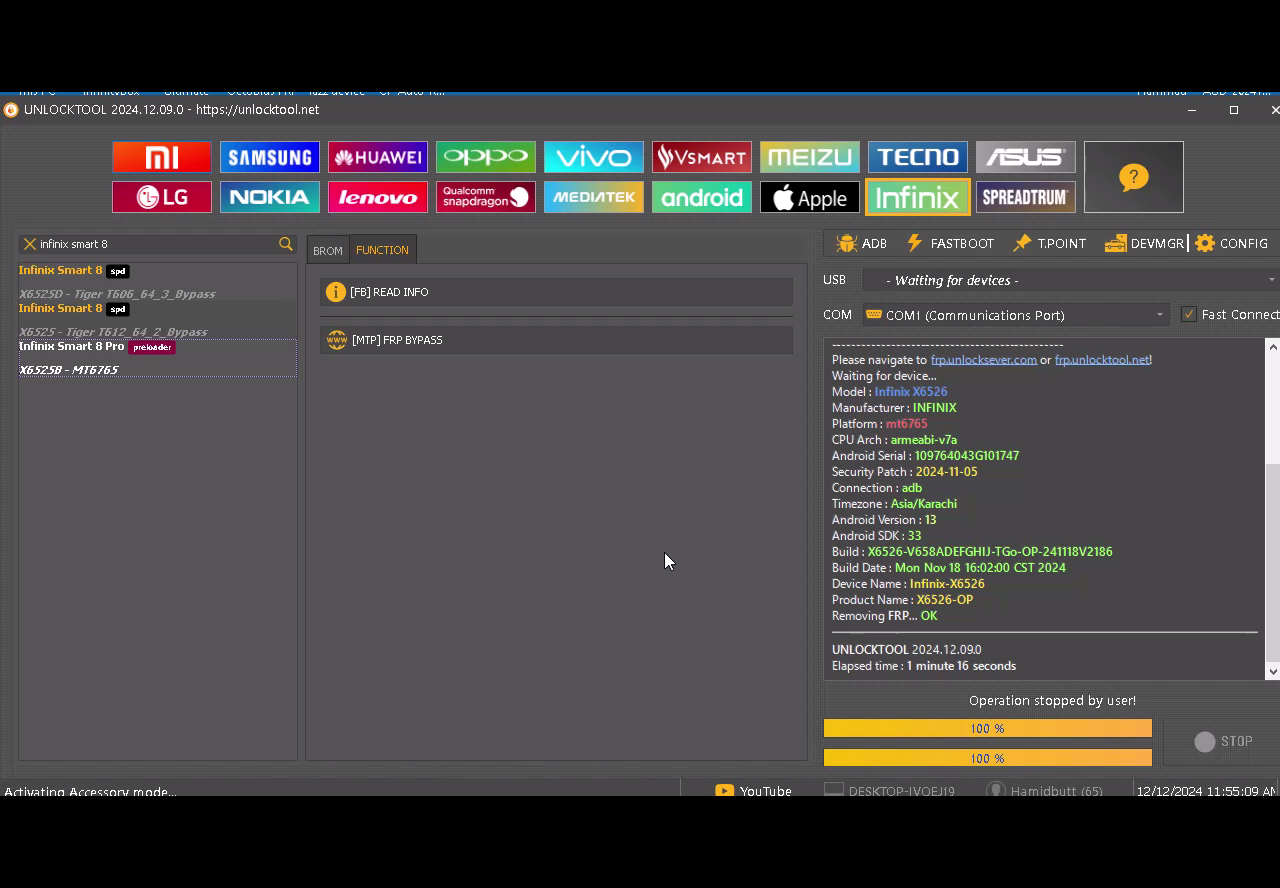1280x888 pixels.
Task: Open the MediaTek brand tile
Action: point(594,197)
